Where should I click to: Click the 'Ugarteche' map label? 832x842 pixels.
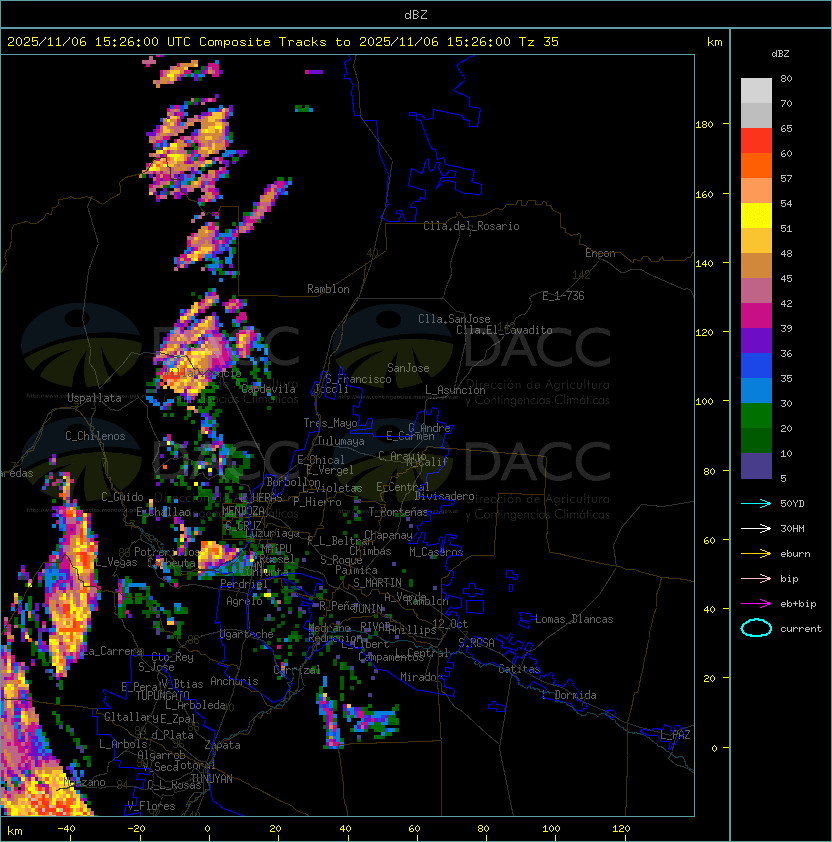click(247, 634)
